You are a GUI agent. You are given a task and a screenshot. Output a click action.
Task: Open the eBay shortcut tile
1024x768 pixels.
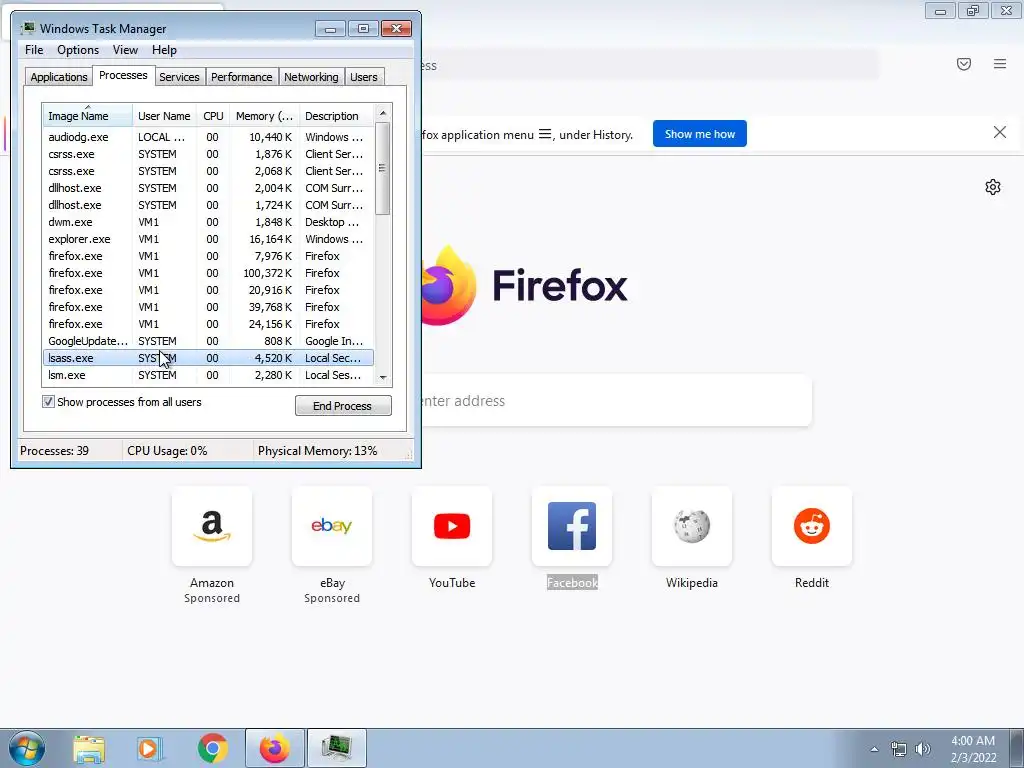pyautogui.click(x=332, y=526)
